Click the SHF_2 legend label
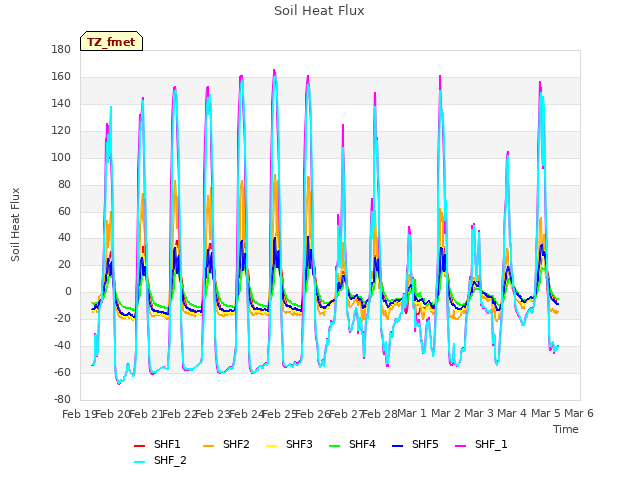 point(170,460)
